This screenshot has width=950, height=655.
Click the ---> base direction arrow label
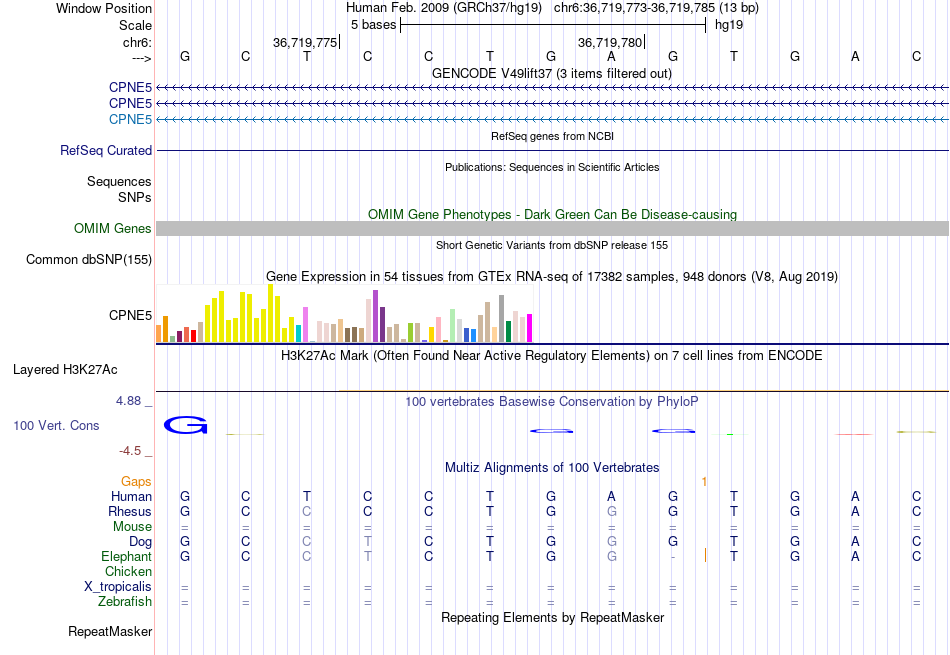(x=141, y=58)
